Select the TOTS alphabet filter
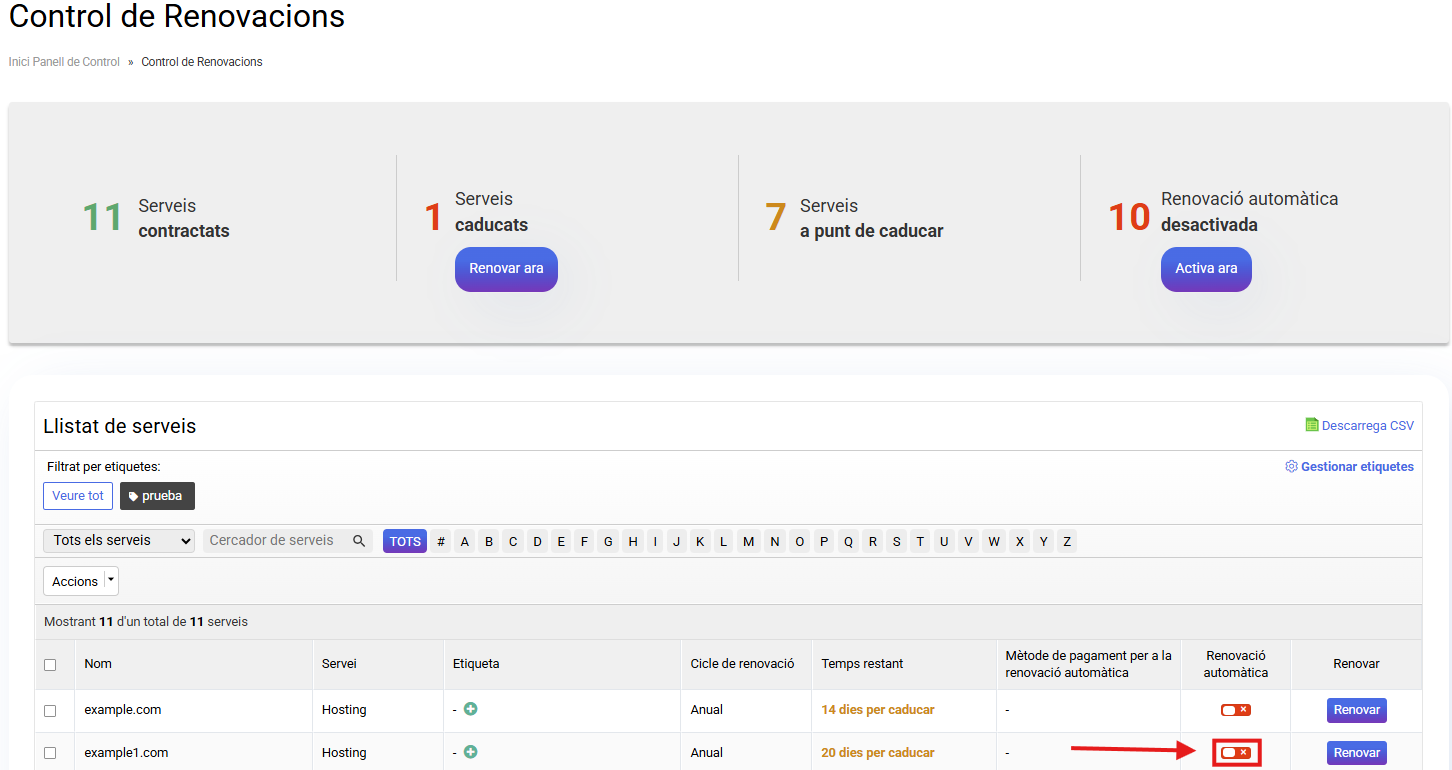The height and width of the screenshot is (770, 1452). pos(405,541)
